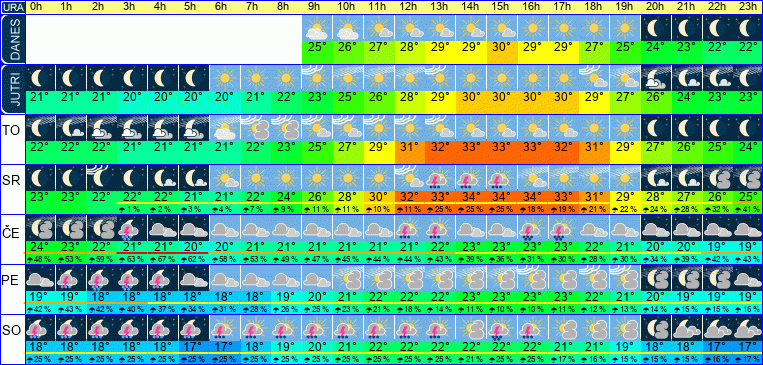
Task: Click the 25° temperature in the JUTRI row
Action: coord(348,97)
